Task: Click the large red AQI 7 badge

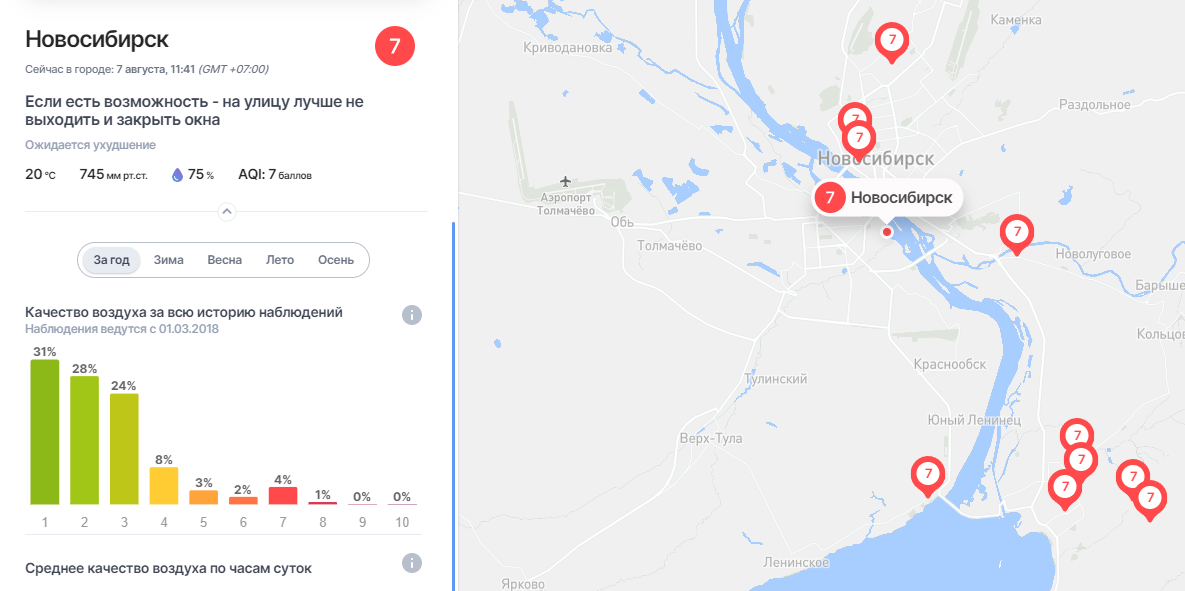Action: (395, 46)
